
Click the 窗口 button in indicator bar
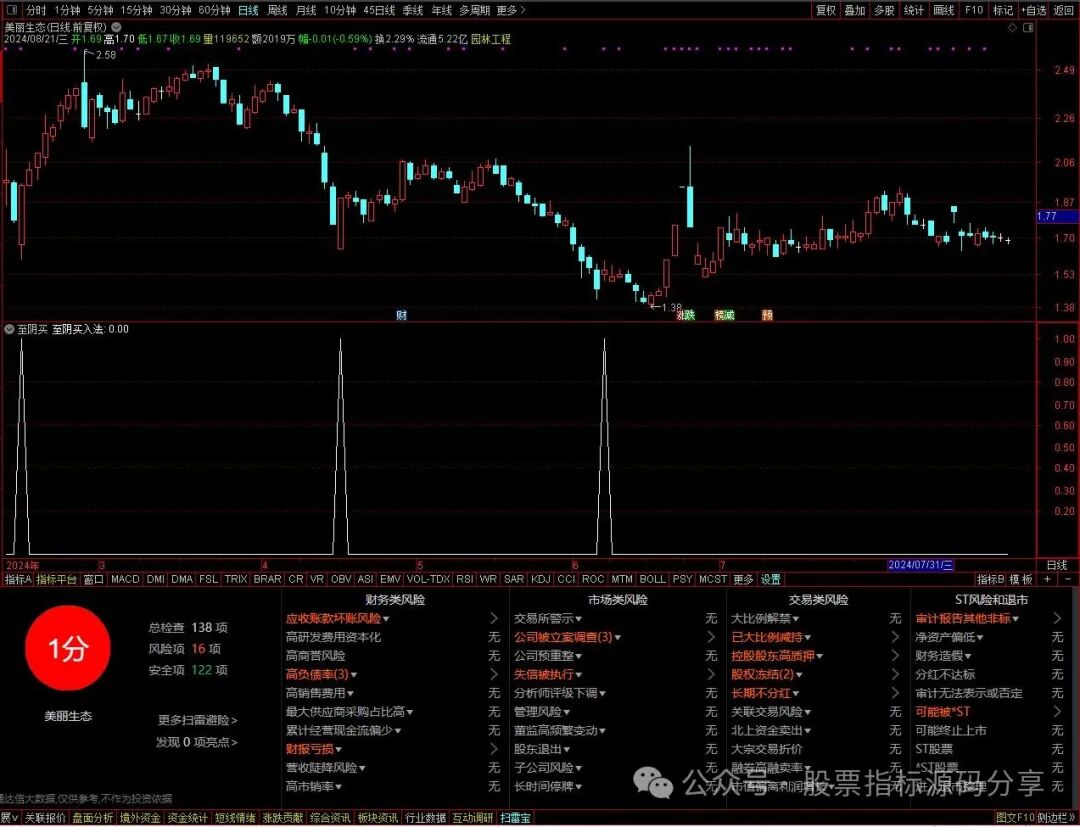(x=93, y=580)
